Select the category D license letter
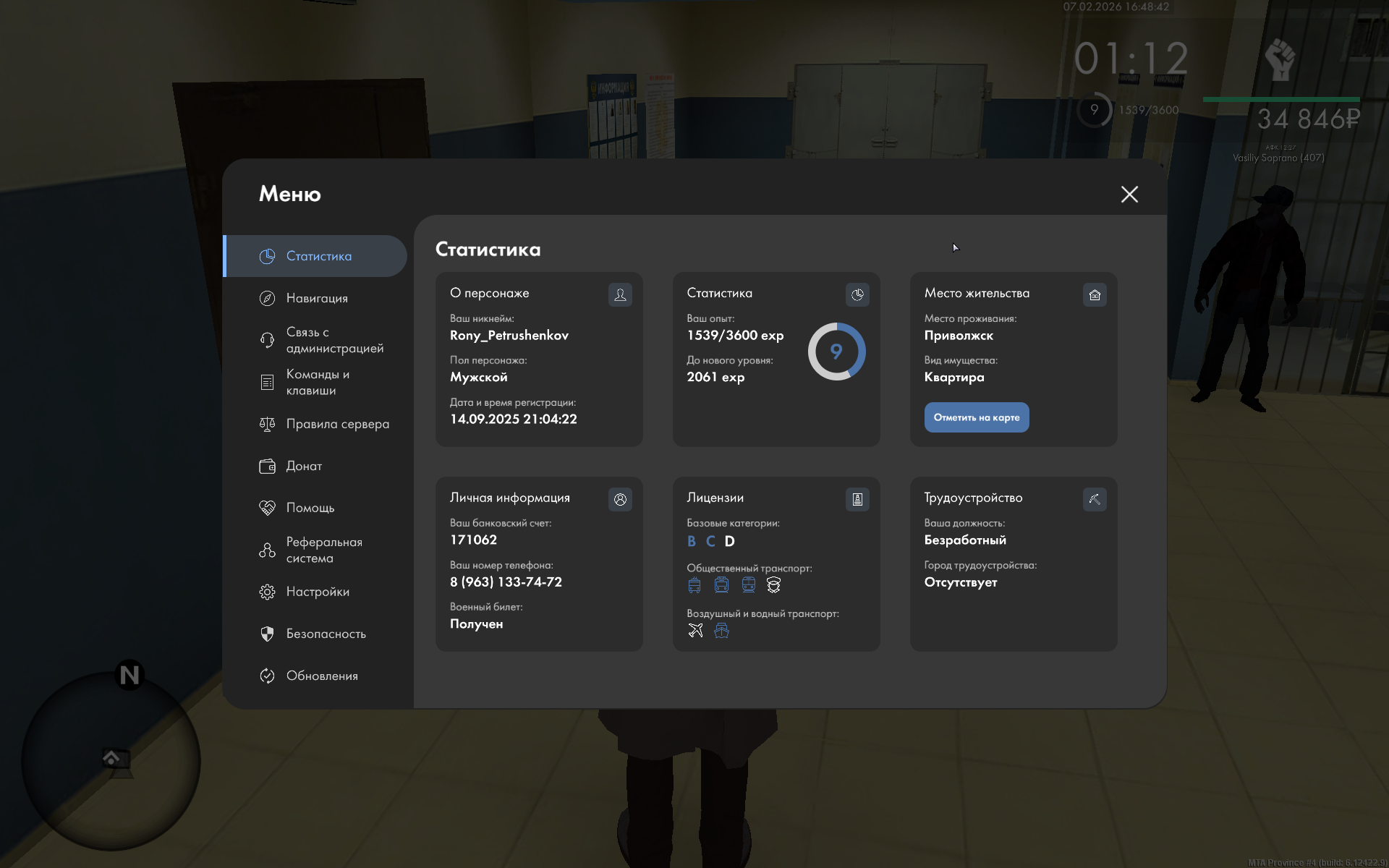 pyautogui.click(x=729, y=541)
